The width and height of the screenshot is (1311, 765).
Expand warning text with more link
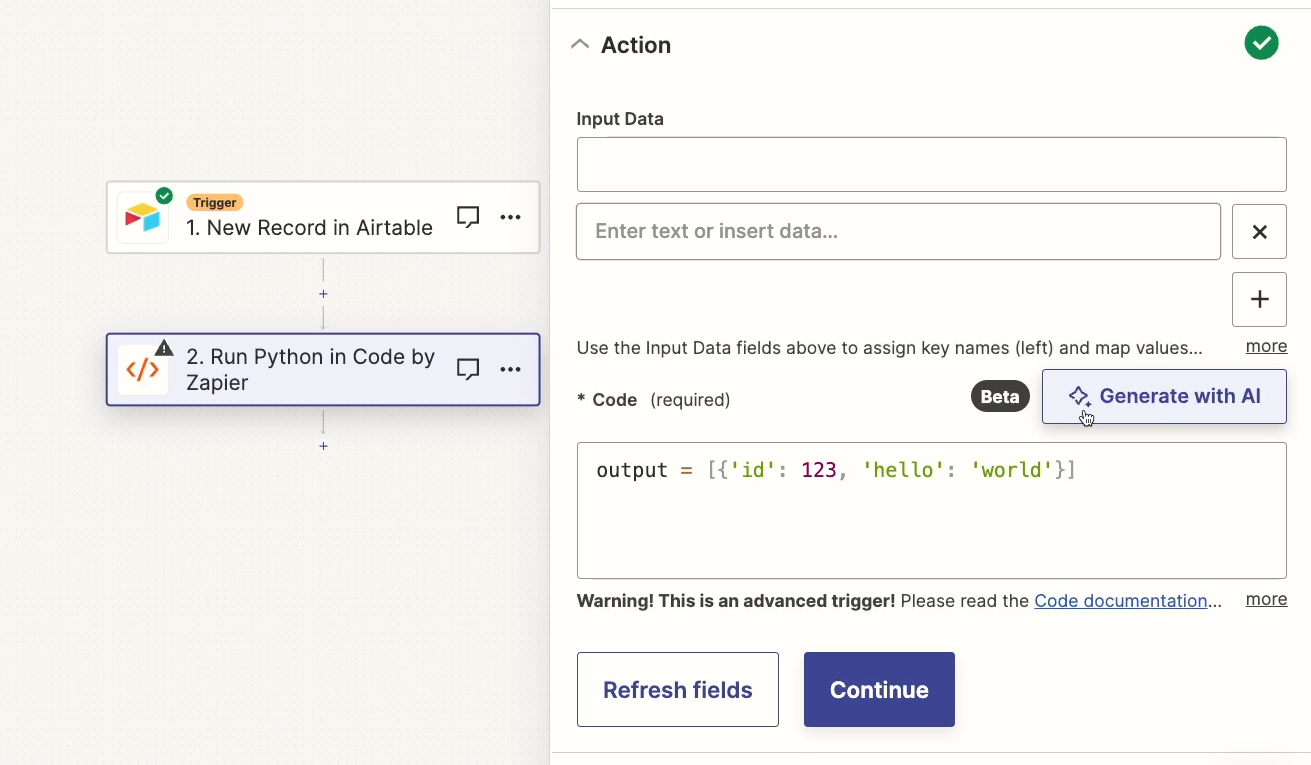pyautogui.click(x=1266, y=599)
